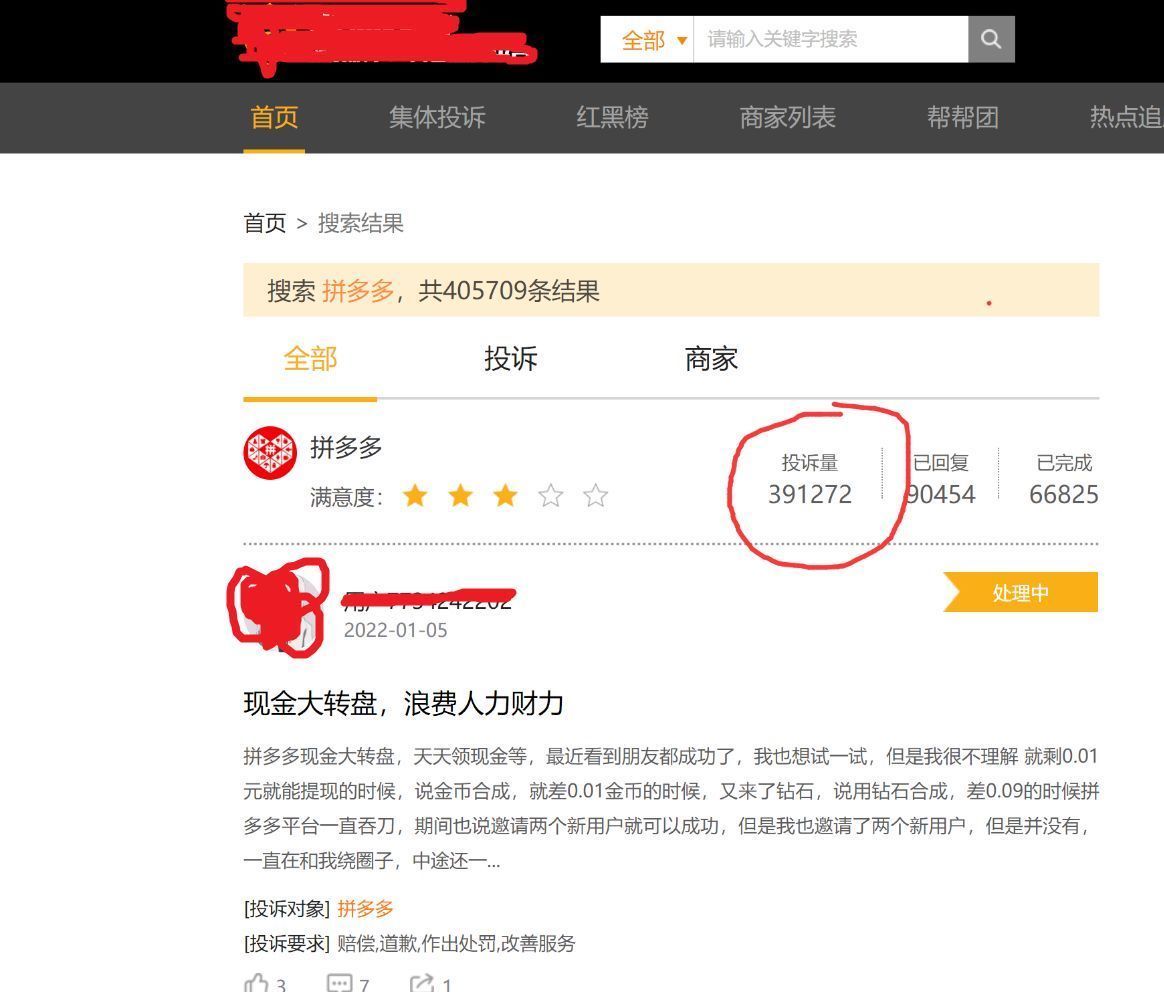The width and height of the screenshot is (1164, 992).
Task: Click the 拼多多 link after 投诉对象
Action: (x=365, y=908)
